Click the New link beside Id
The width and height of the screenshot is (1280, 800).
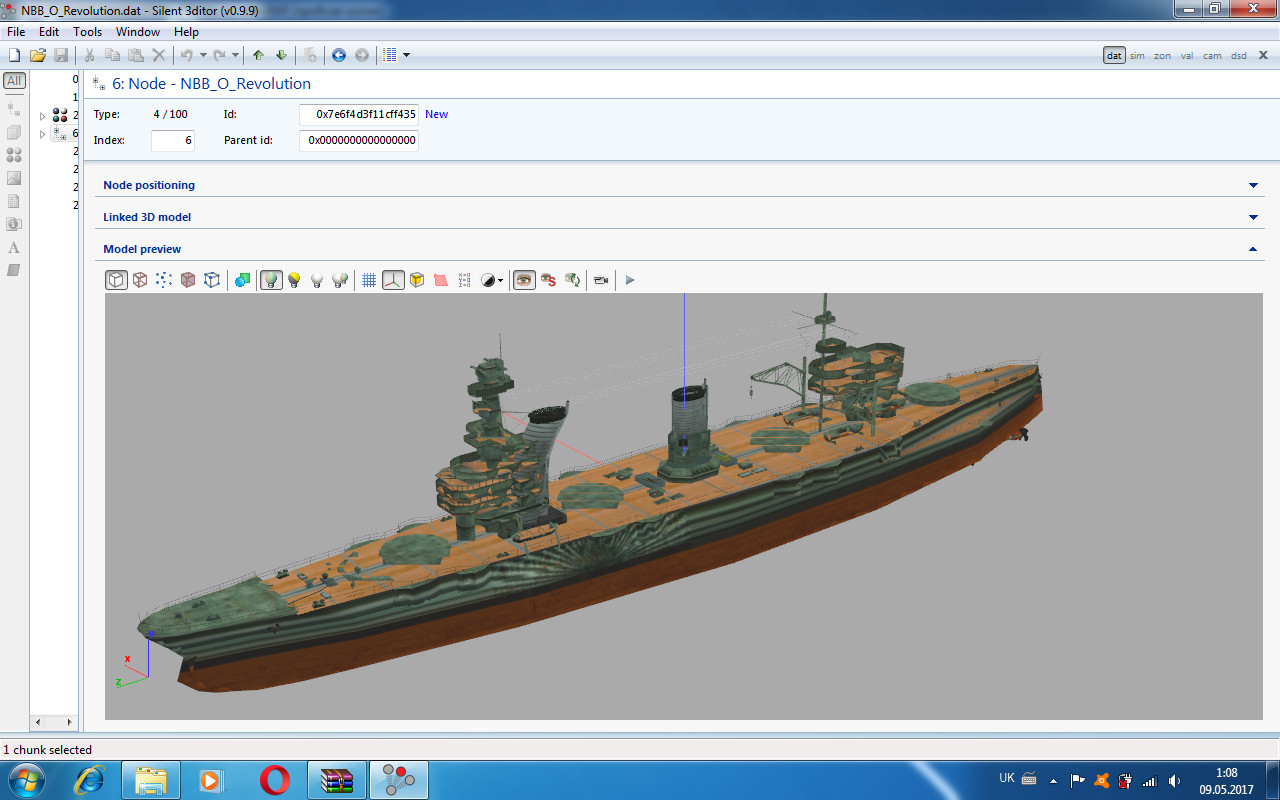pyautogui.click(x=436, y=114)
